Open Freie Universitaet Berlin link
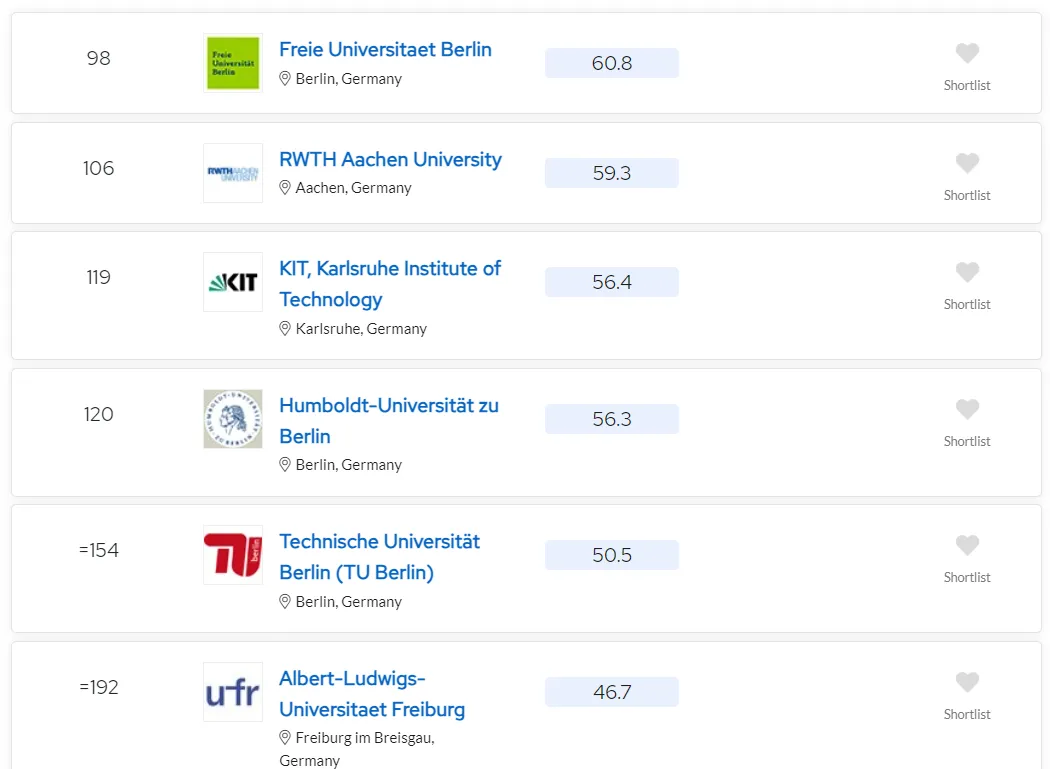The image size is (1050, 769). (385, 50)
